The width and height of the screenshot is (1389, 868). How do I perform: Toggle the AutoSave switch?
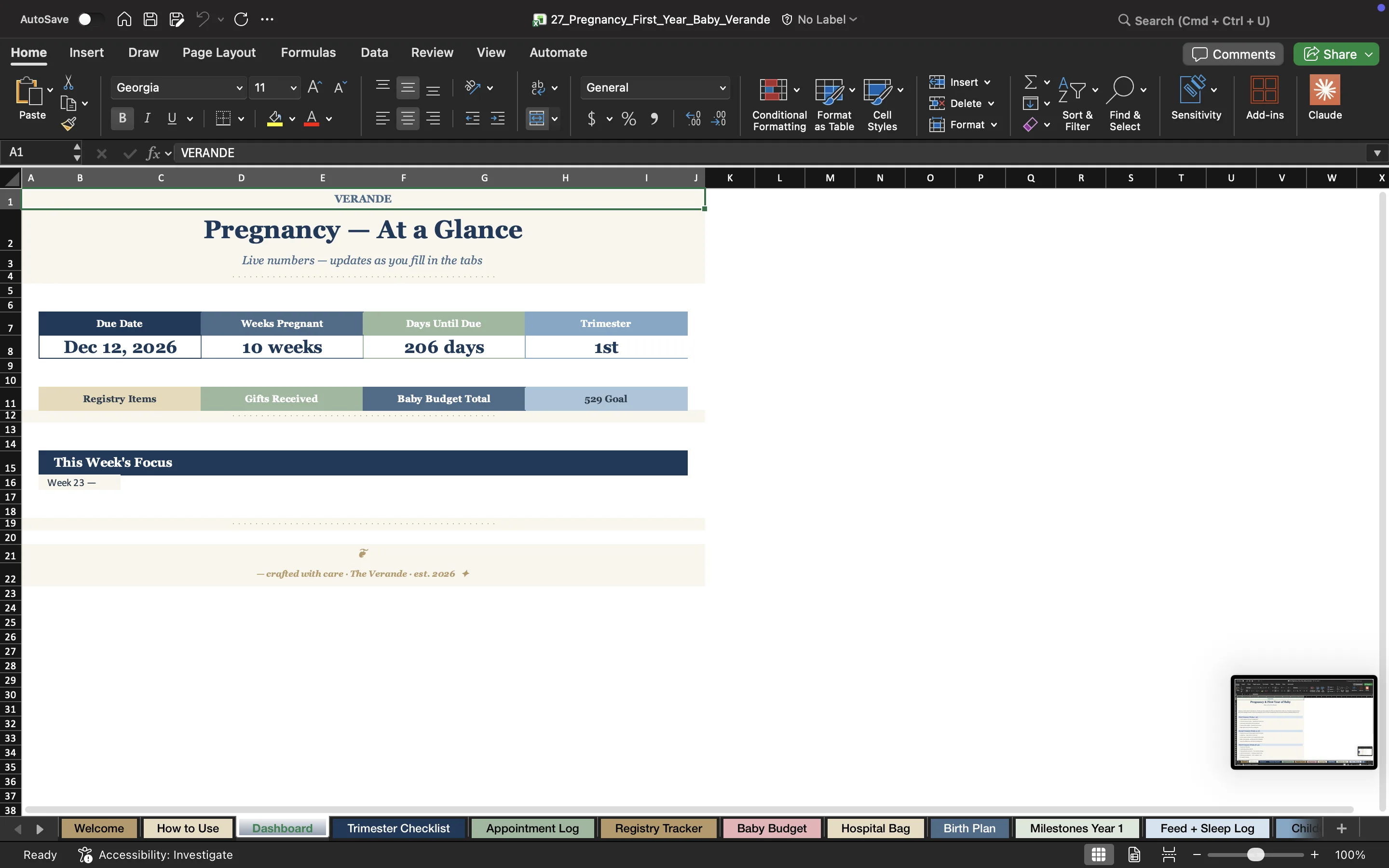(x=91, y=19)
